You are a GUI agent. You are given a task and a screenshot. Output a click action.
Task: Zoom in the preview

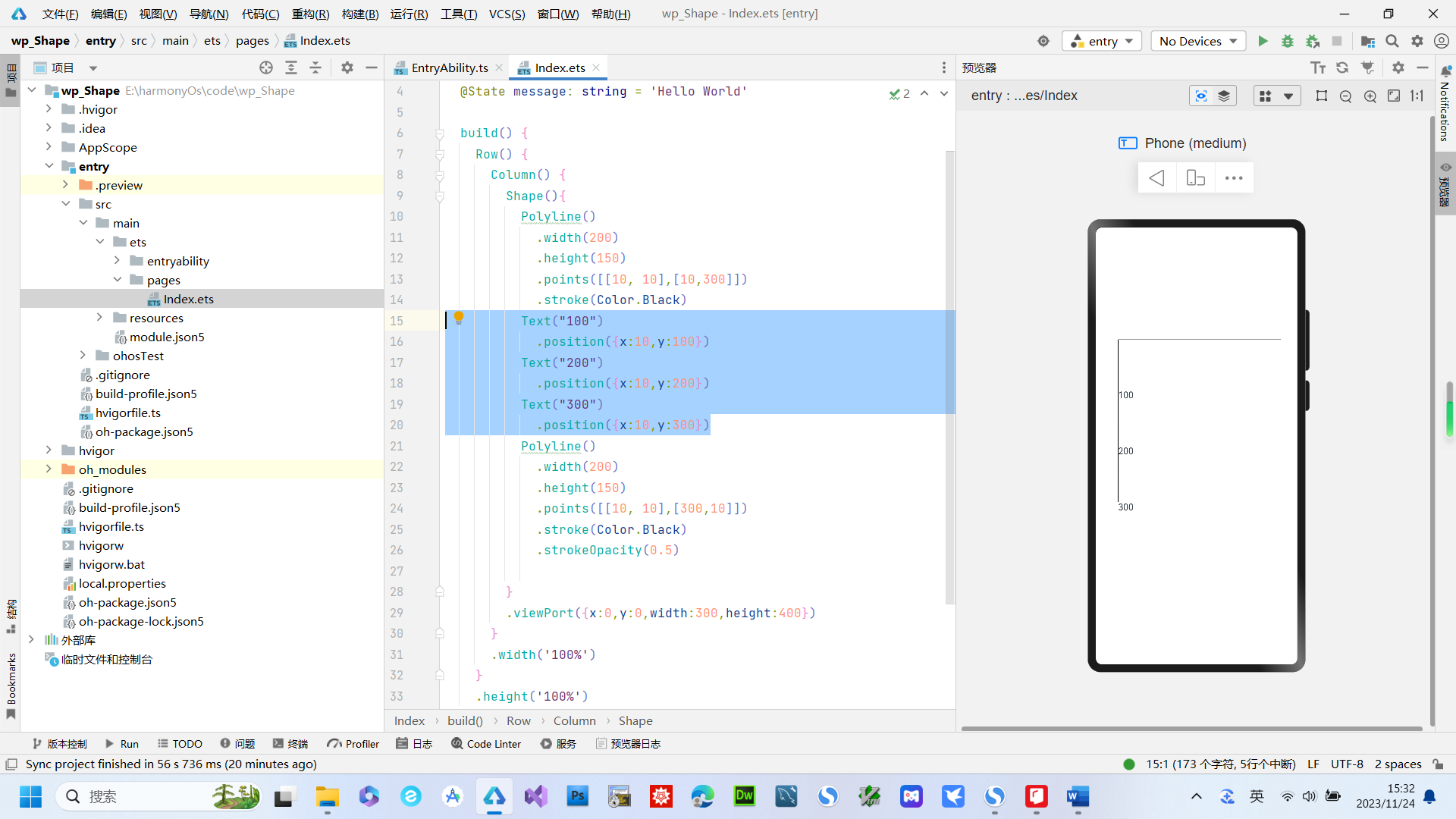click(x=1370, y=96)
